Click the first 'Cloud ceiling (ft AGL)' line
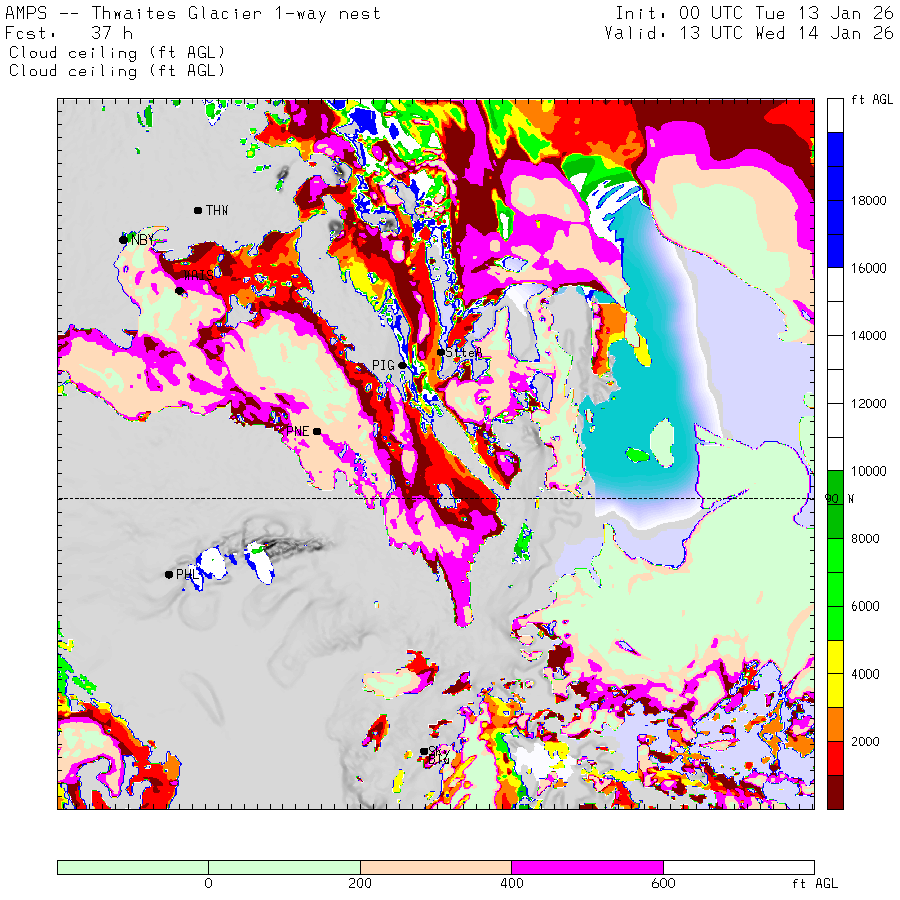This screenshot has width=900, height=900. (117, 53)
